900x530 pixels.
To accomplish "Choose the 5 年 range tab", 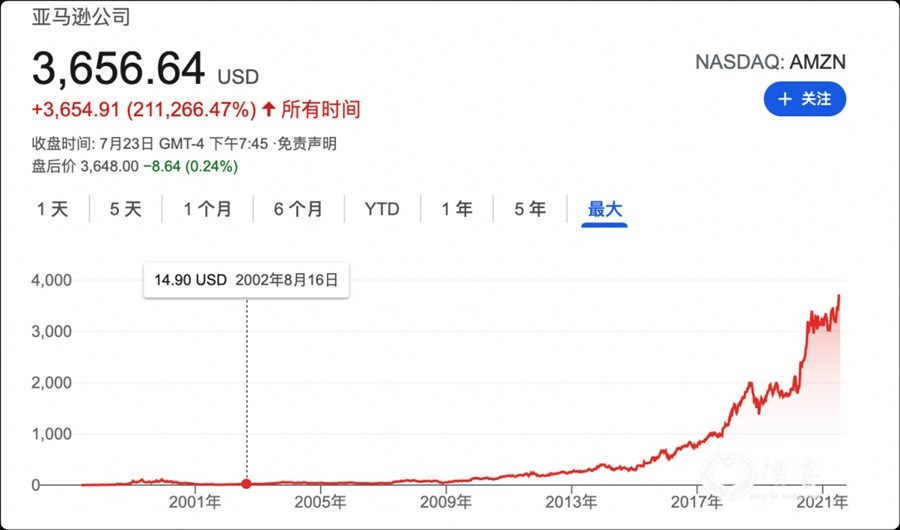I will click(x=529, y=209).
